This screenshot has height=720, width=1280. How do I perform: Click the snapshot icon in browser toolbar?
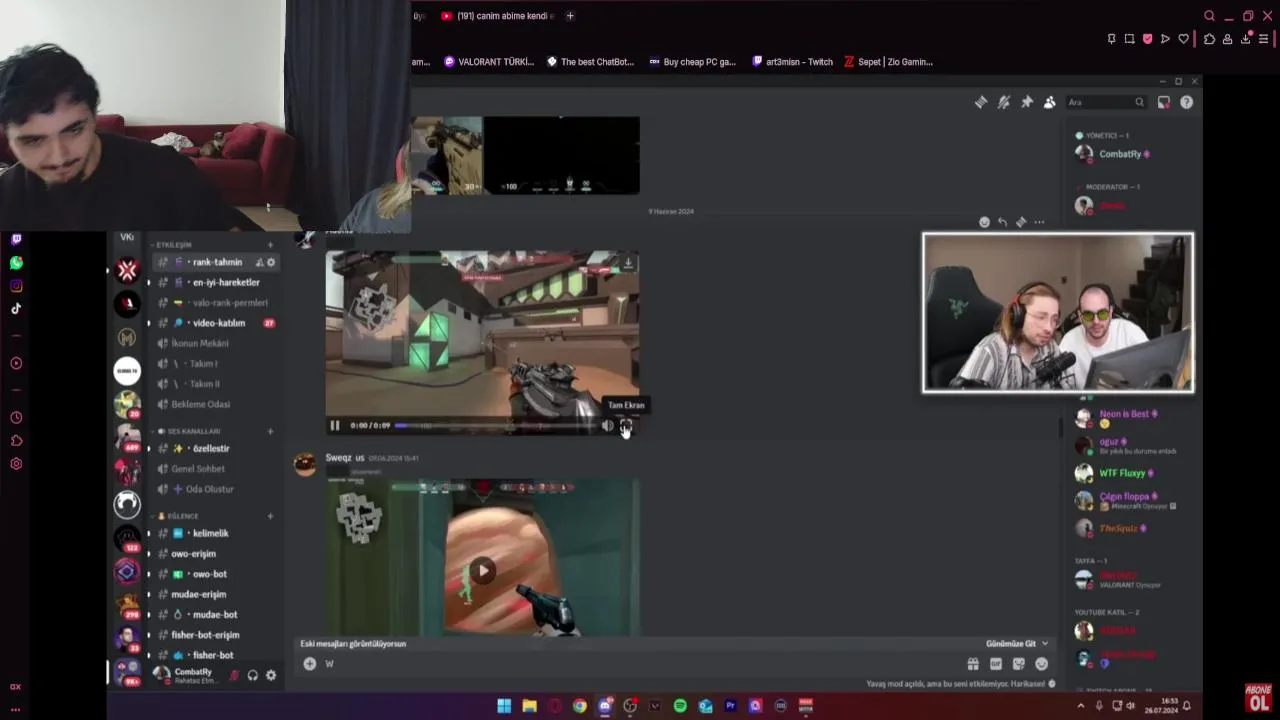pos(1129,39)
